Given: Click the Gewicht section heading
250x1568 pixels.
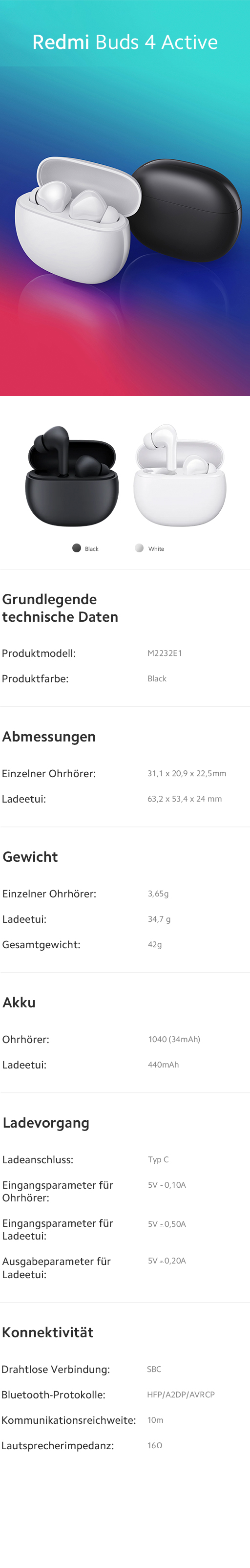Looking at the screenshot, I should [30, 856].
